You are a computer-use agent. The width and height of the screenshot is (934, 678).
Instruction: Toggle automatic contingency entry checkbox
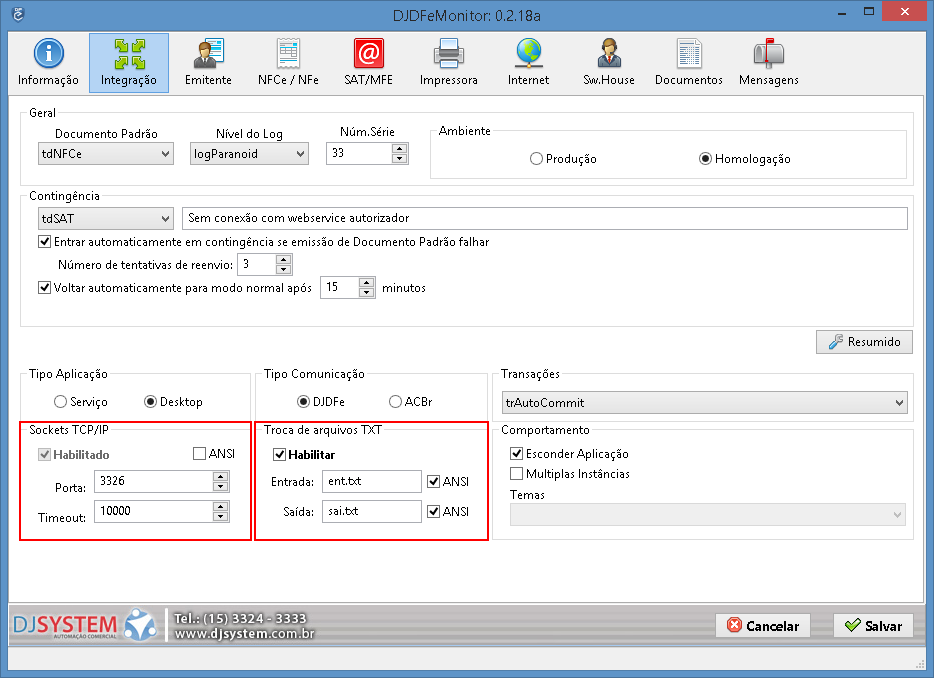pyautogui.click(x=45, y=242)
